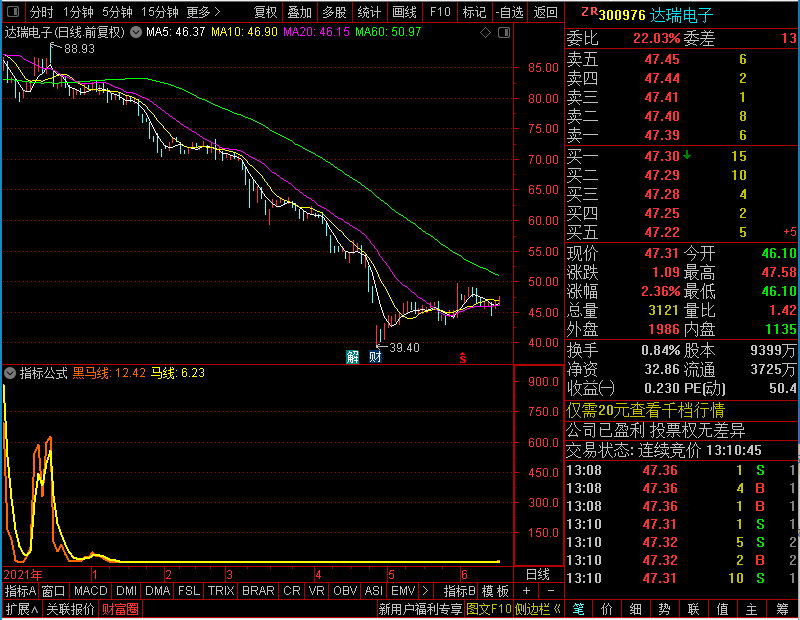The height and width of the screenshot is (620, 800).
Task: Switch indicator to ASI
Action: tap(373, 591)
